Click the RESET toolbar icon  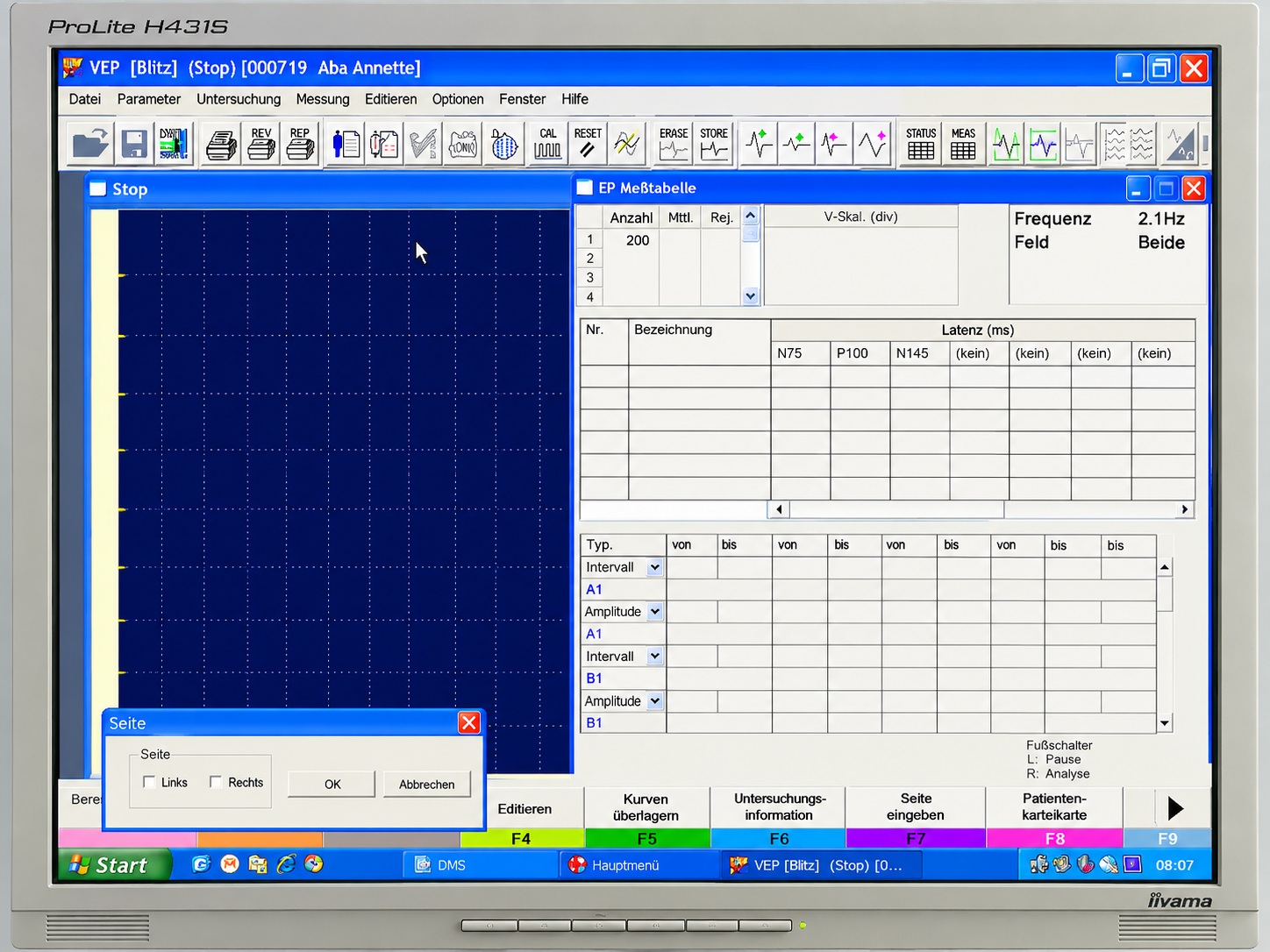[588, 143]
